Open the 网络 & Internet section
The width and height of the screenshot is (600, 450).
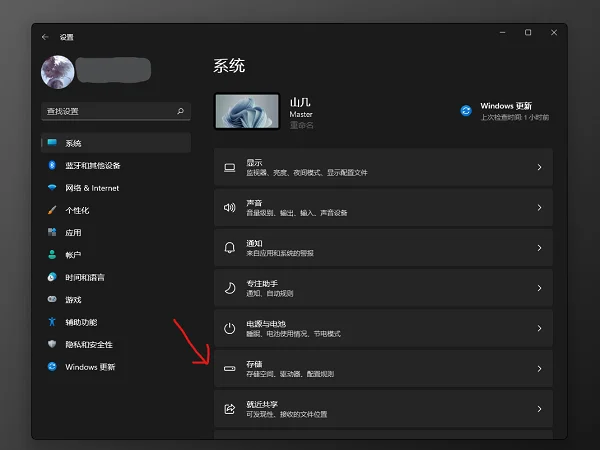(92, 188)
